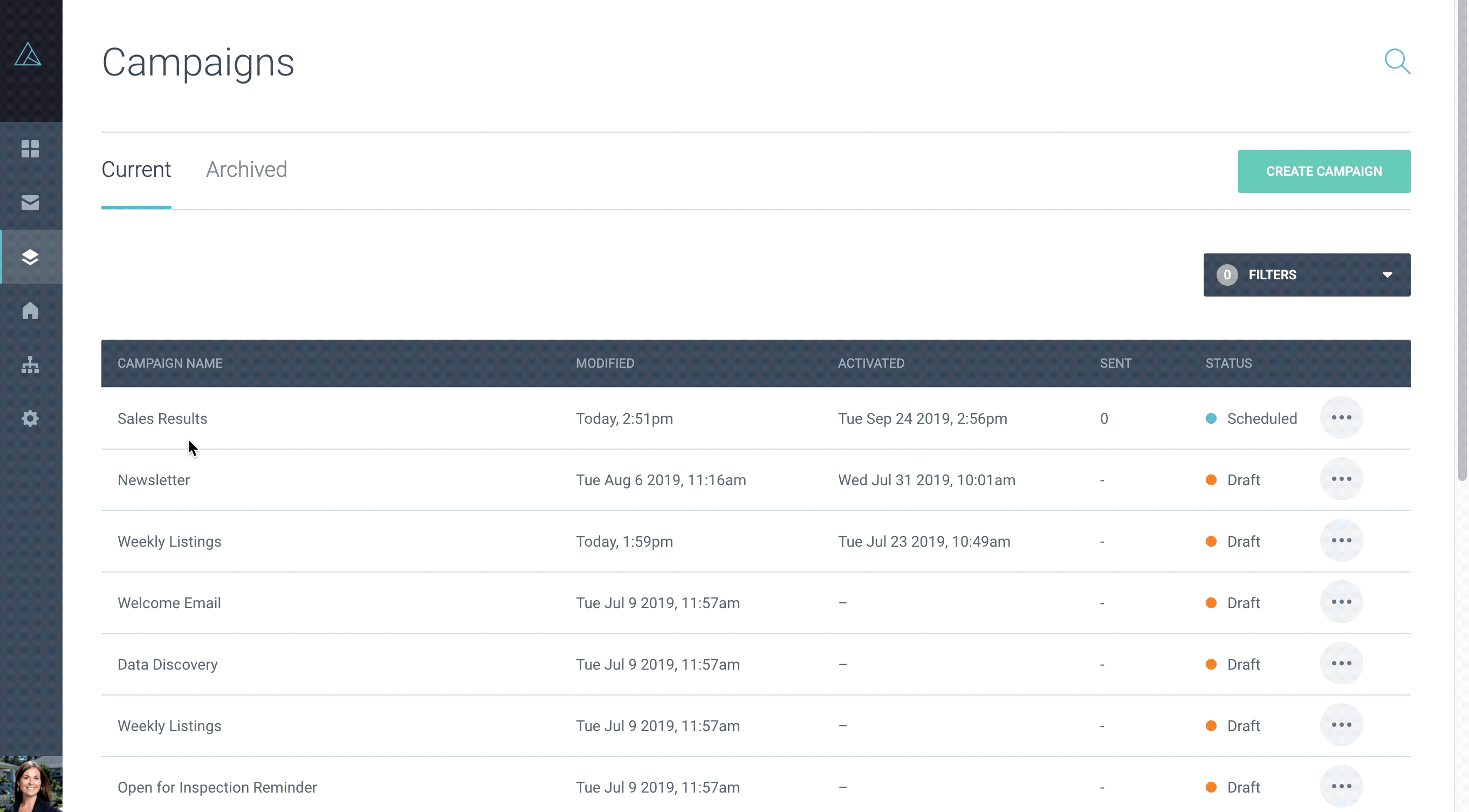This screenshot has width=1469, height=812.
Task: Switch to the Archived tab
Action: point(246,170)
